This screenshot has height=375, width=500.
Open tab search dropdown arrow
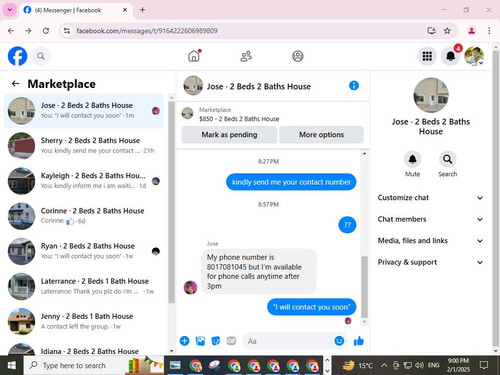click(10, 10)
